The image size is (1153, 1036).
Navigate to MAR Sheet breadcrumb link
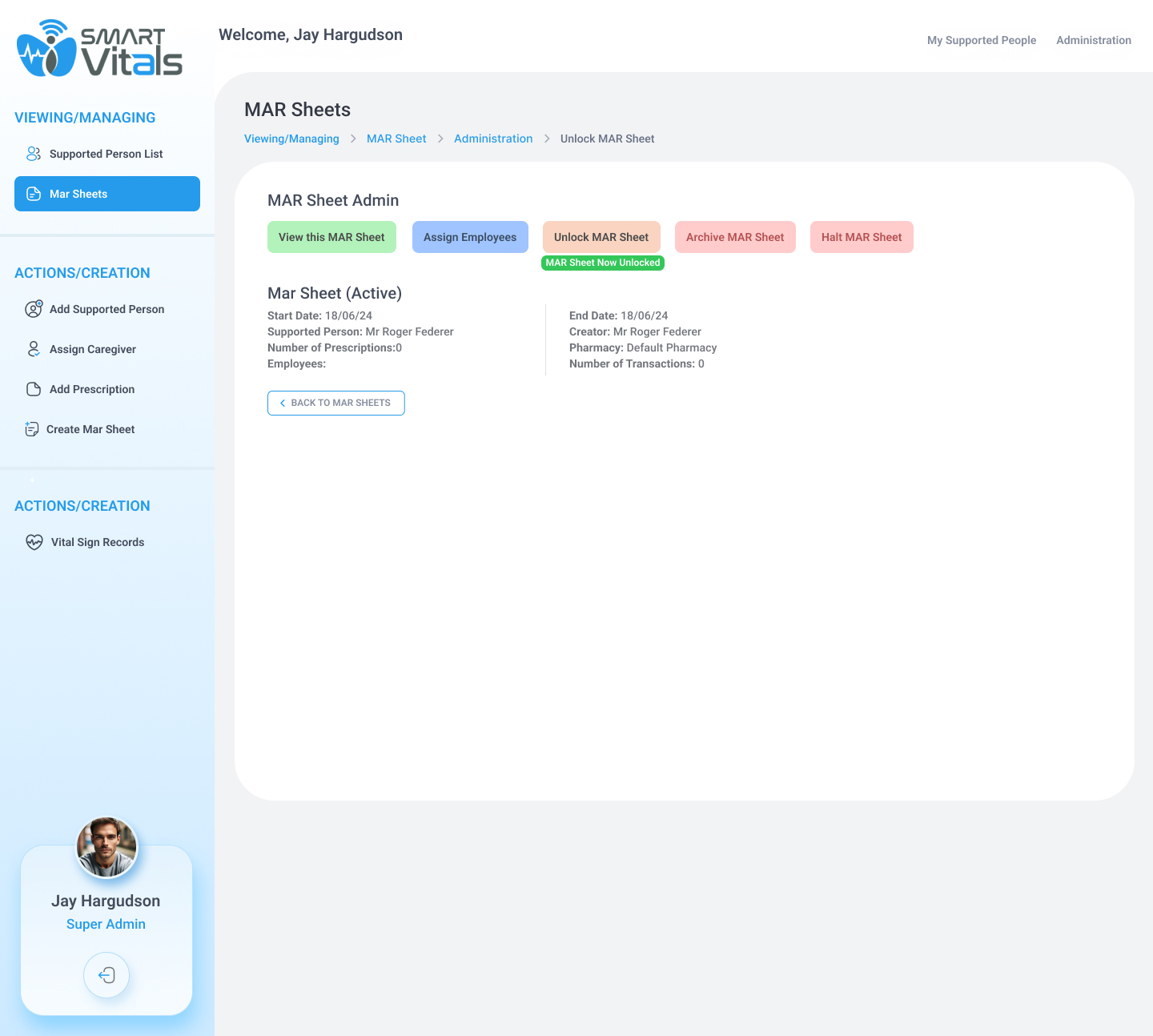pos(396,139)
